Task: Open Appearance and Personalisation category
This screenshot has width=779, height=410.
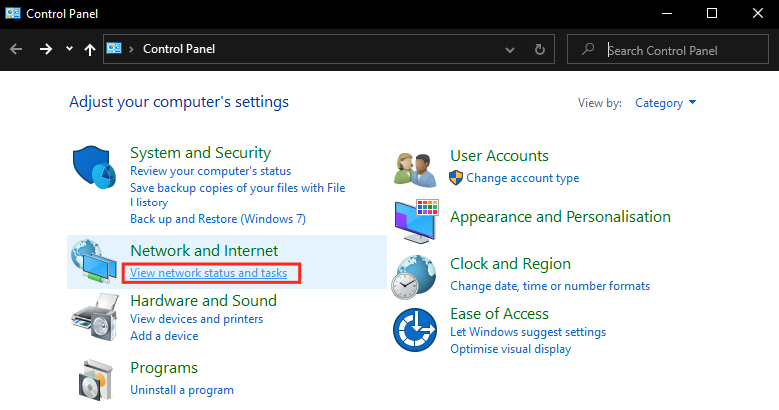Action: 560,217
